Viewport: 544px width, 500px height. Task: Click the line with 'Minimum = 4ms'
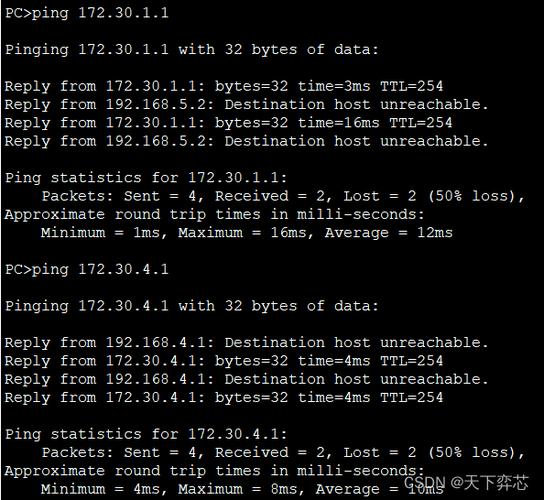click(242, 489)
